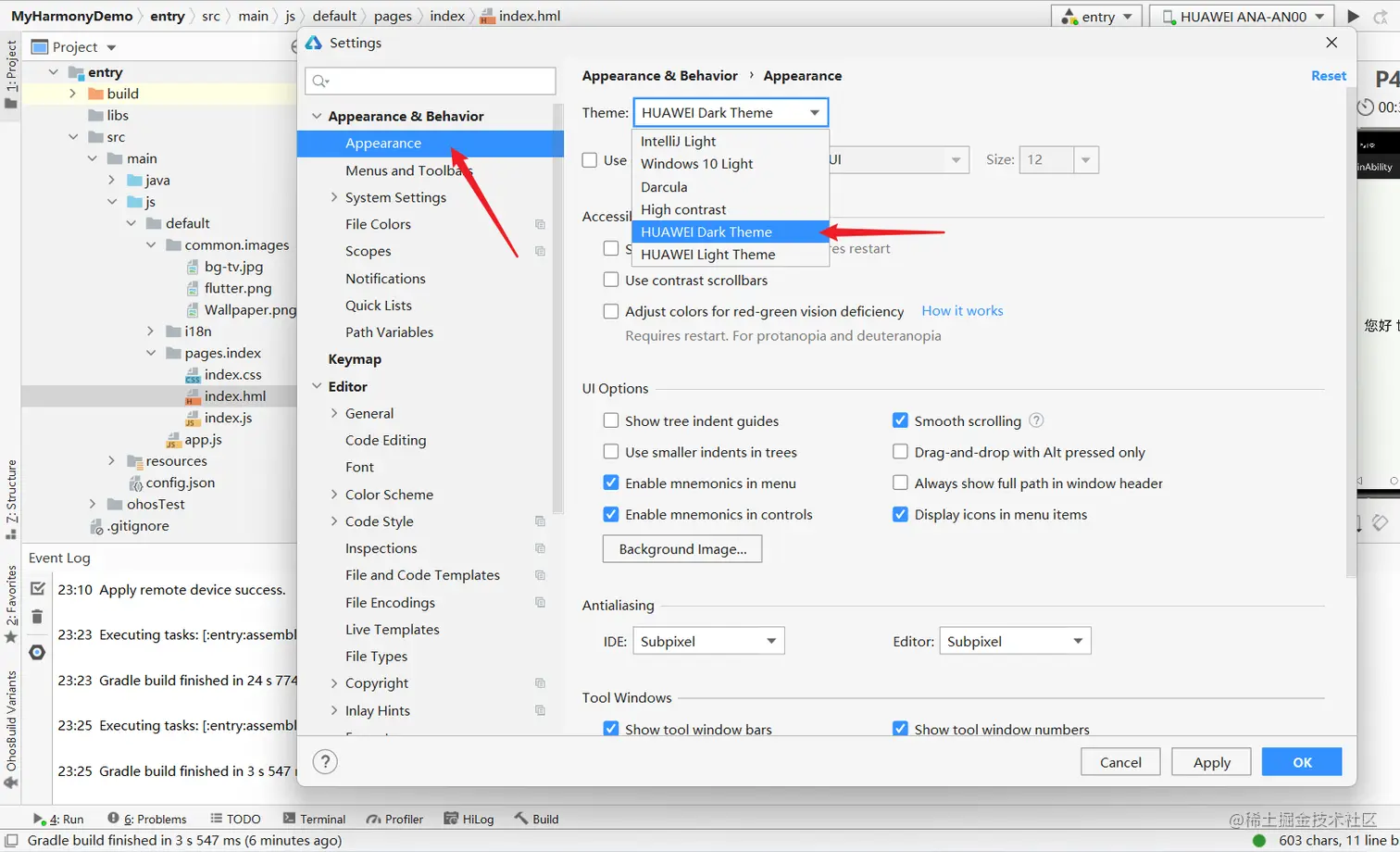Open the Terminal tool window
This screenshot has width=1400, height=852.
[314, 819]
